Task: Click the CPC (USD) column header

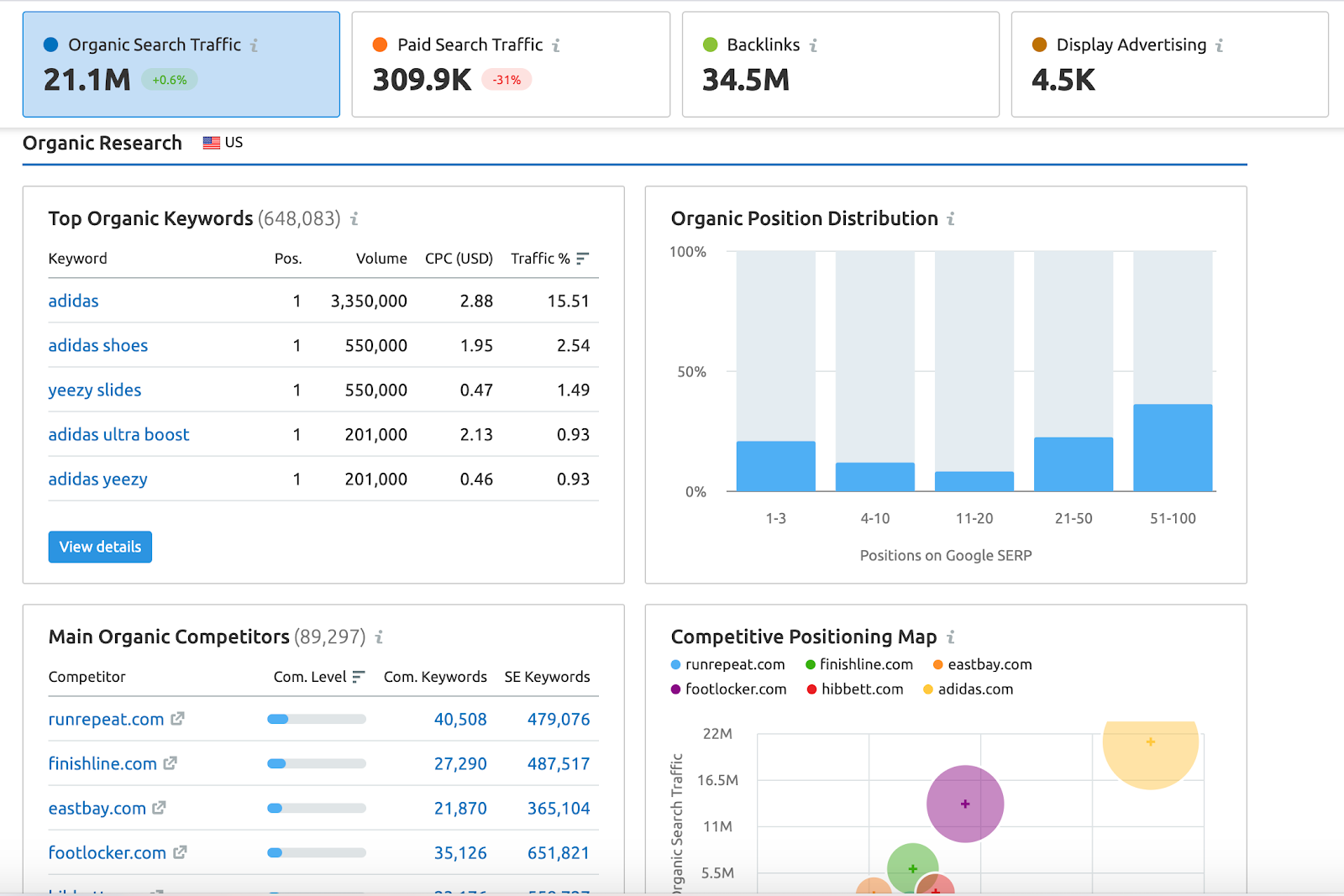Action: pyautogui.click(x=459, y=259)
